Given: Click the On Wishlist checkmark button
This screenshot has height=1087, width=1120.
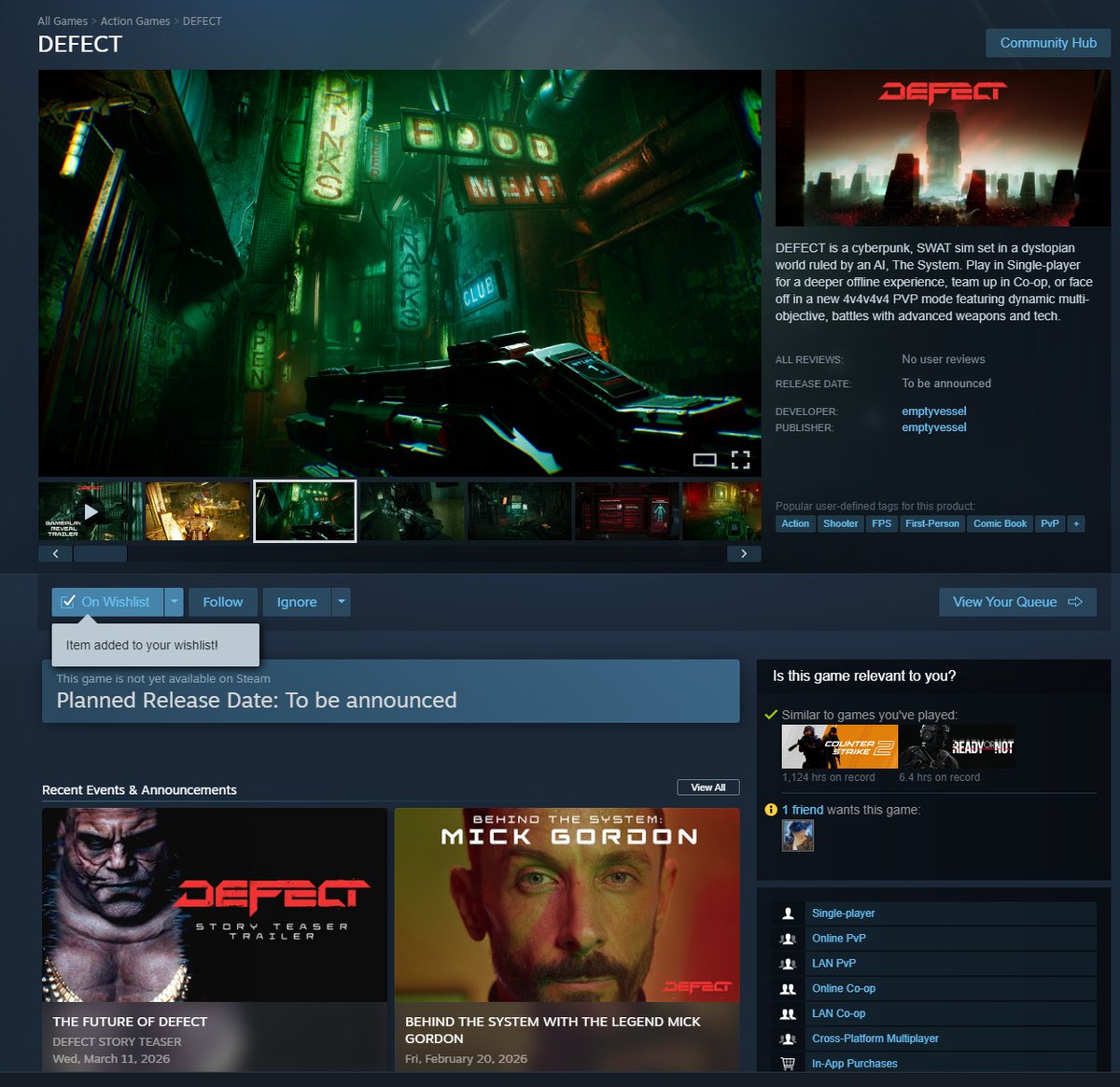Looking at the screenshot, I should [107, 602].
